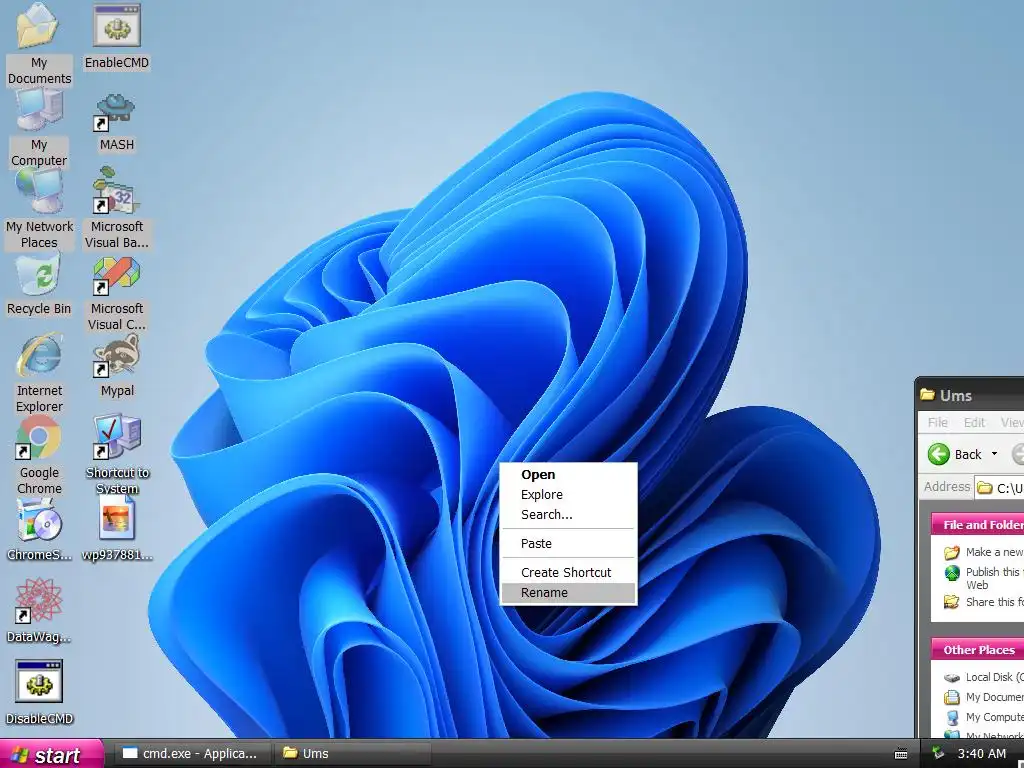Collapse the File and Folder Tasks header
This screenshot has height=768, width=1024.
[978, 524]
